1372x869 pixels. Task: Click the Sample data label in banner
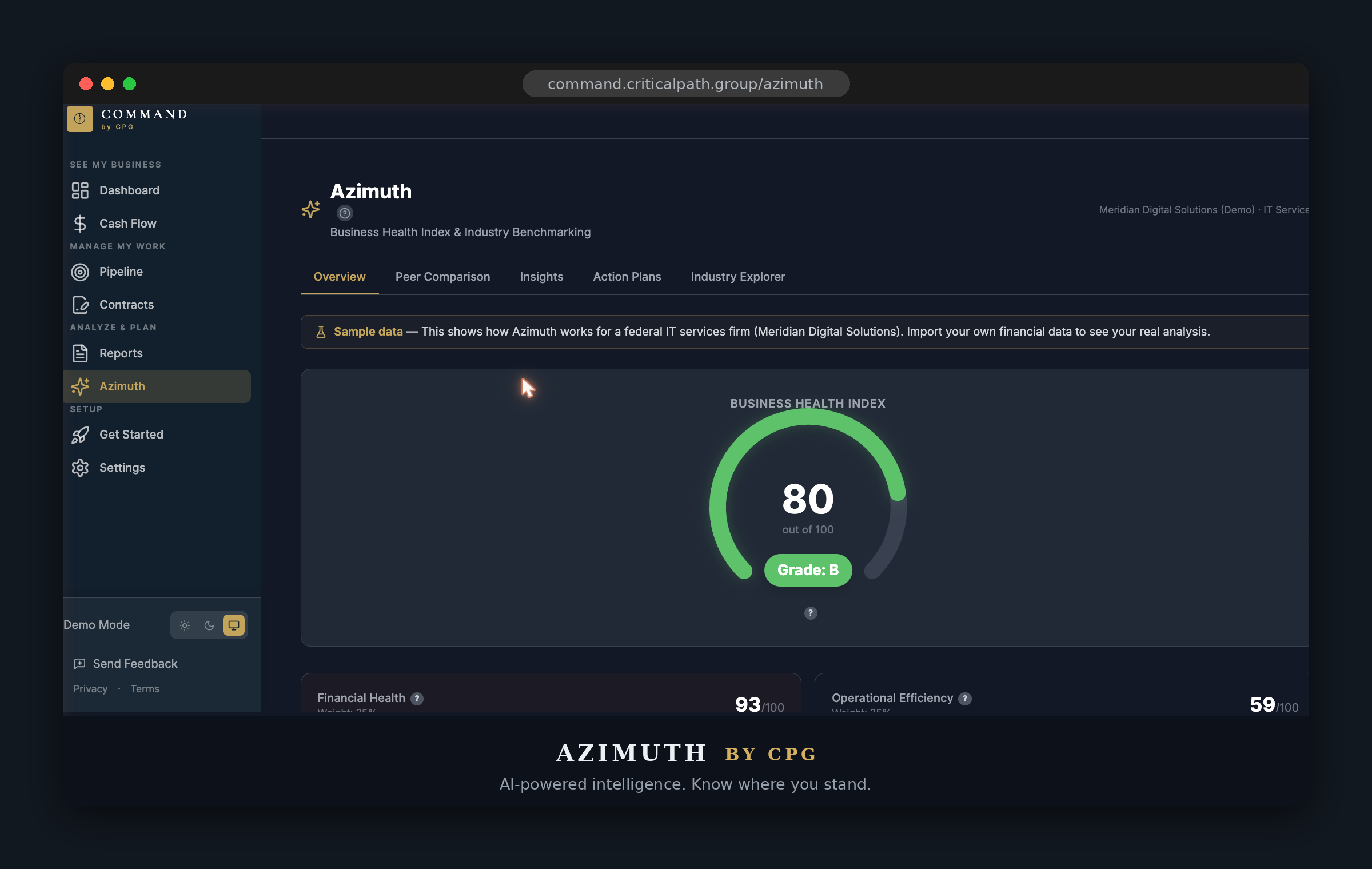pos(368,332)
